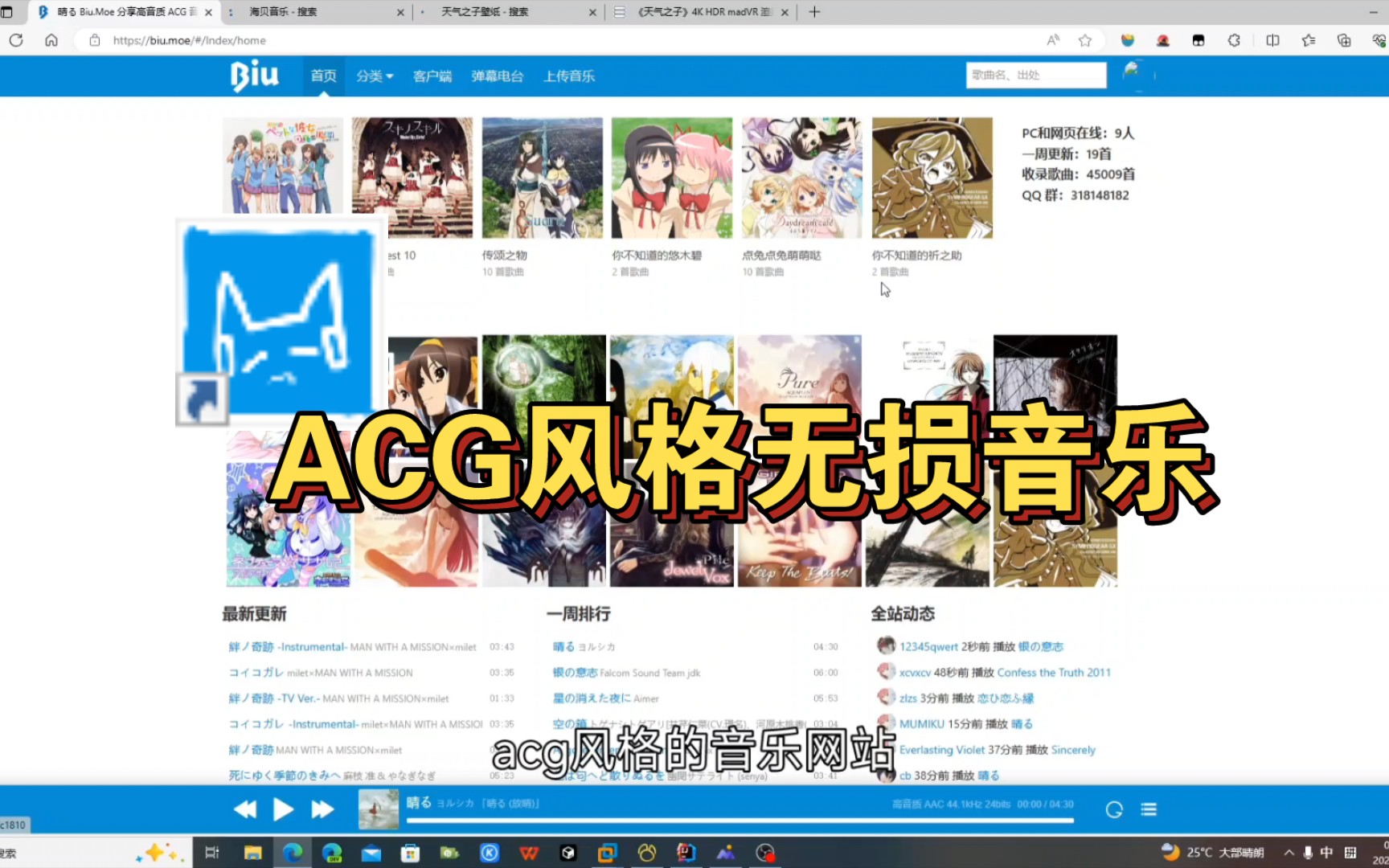Click the input method 中 indicator

(x=1326, y=853)
